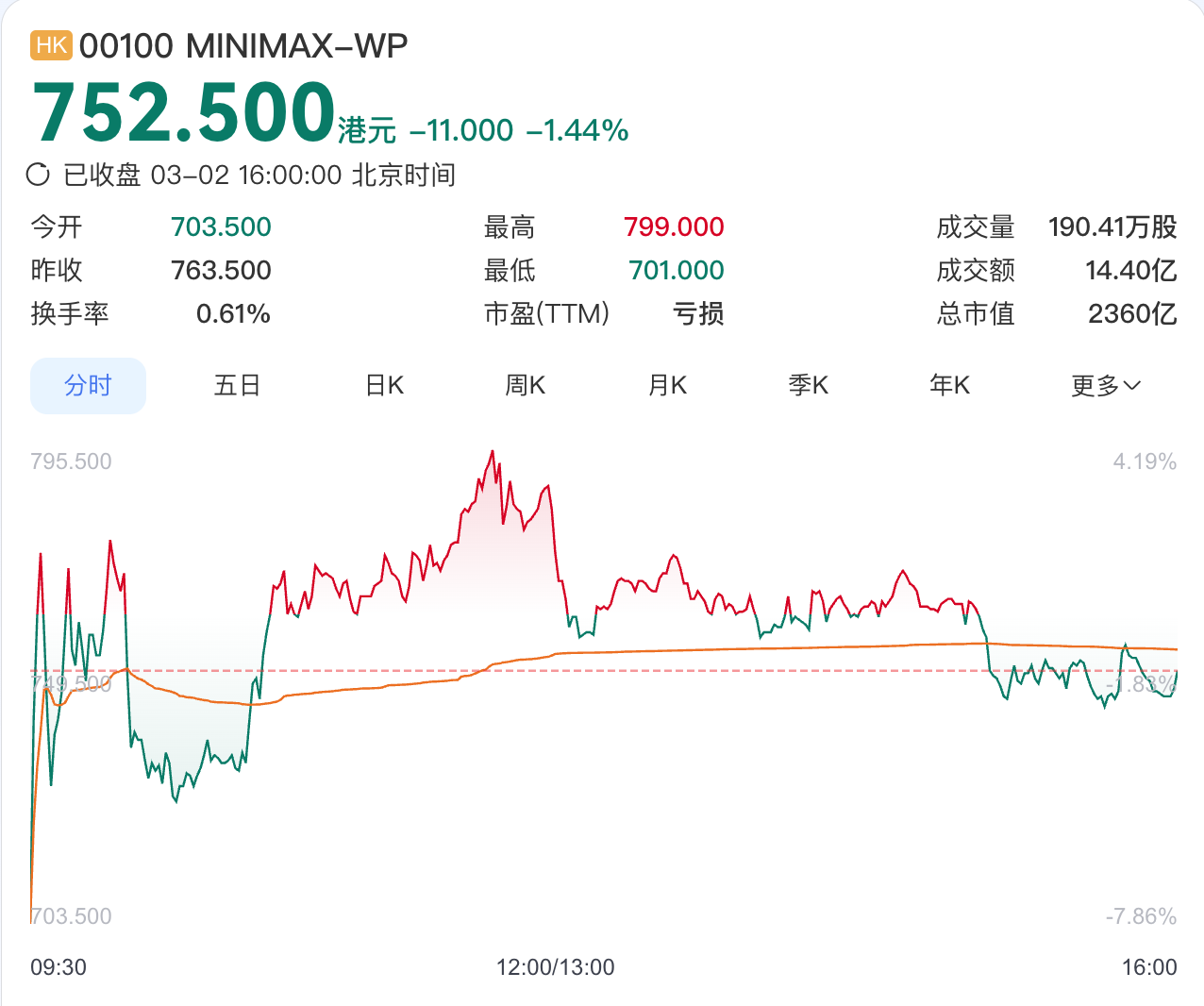
Task: Click the intraday peak on the price line
Action: coord(493,452)
